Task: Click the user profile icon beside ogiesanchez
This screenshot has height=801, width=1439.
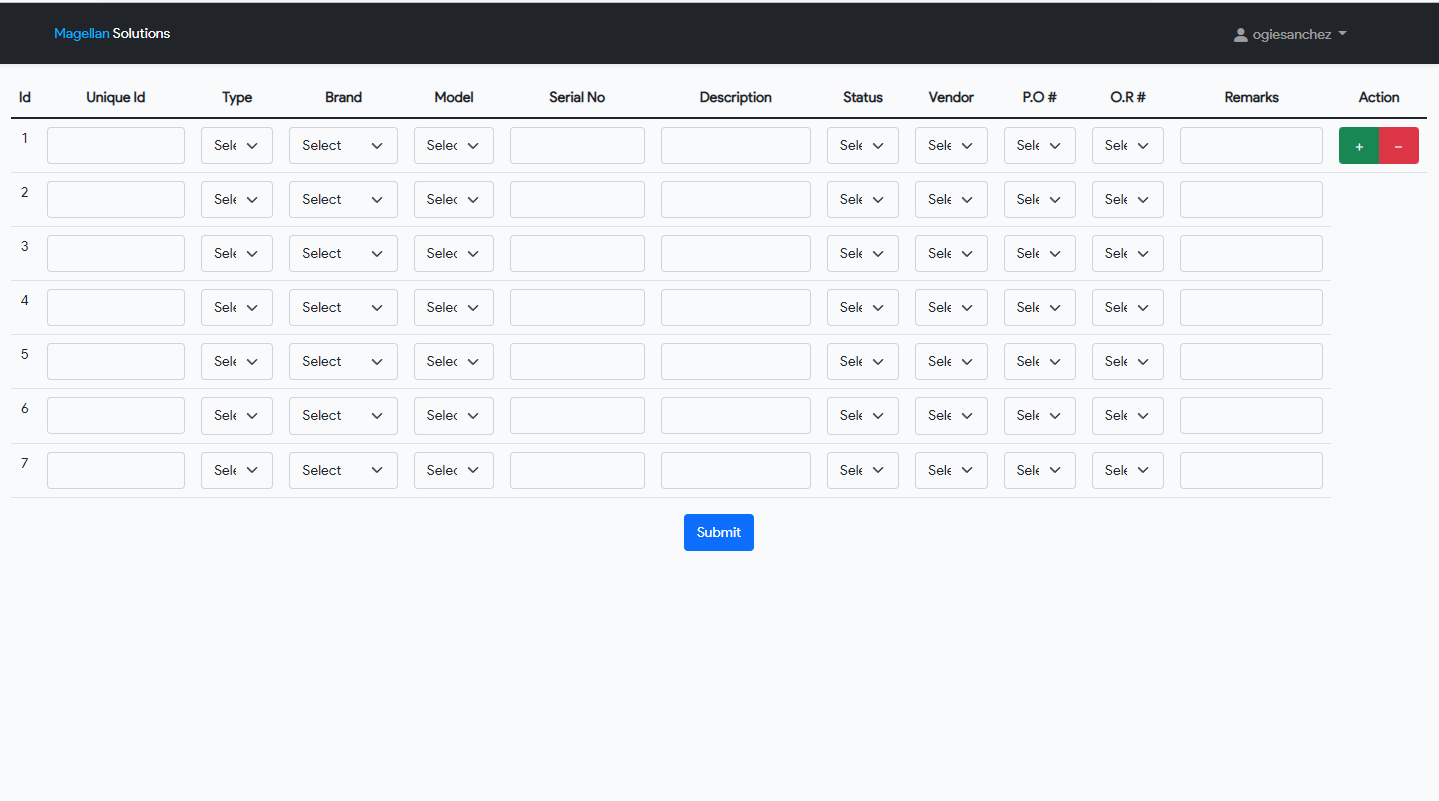Action: (x=1240, y=34)
